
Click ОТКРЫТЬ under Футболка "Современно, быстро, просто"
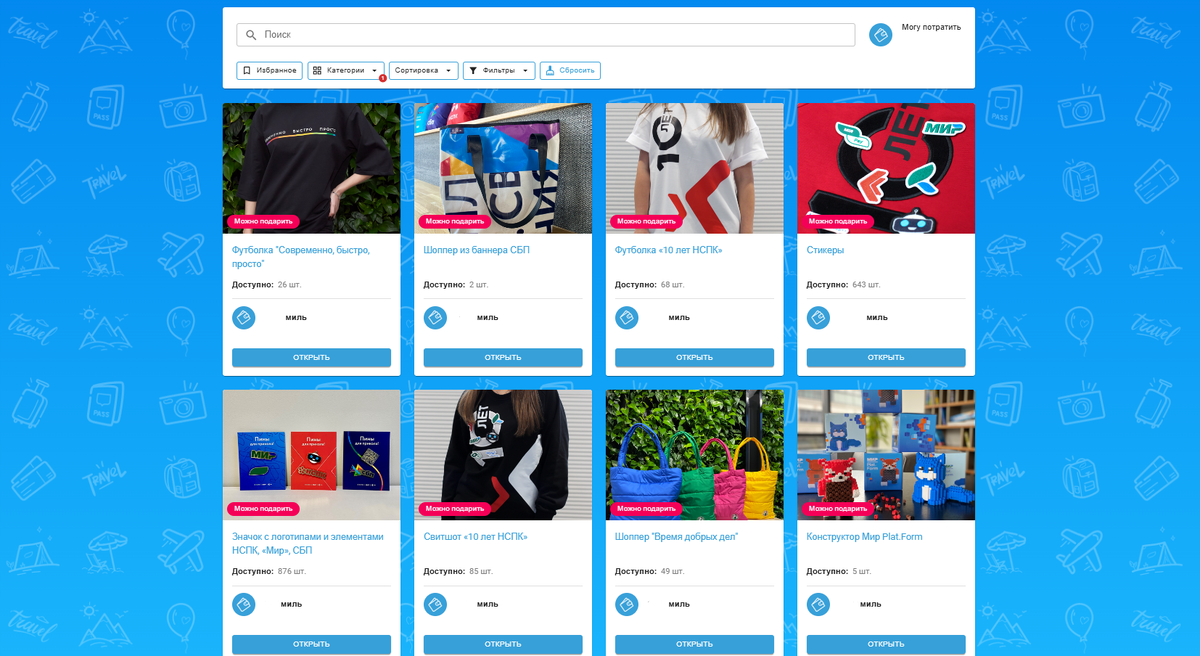[311, 357]
